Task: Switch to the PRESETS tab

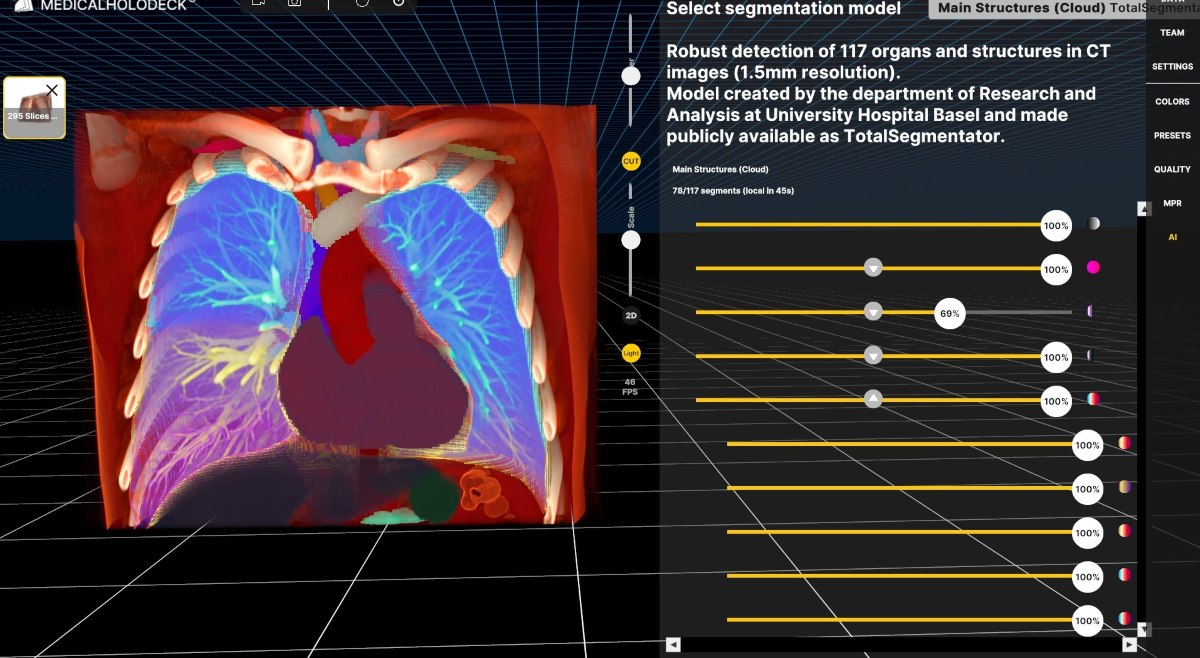Action: [1172, 135]
